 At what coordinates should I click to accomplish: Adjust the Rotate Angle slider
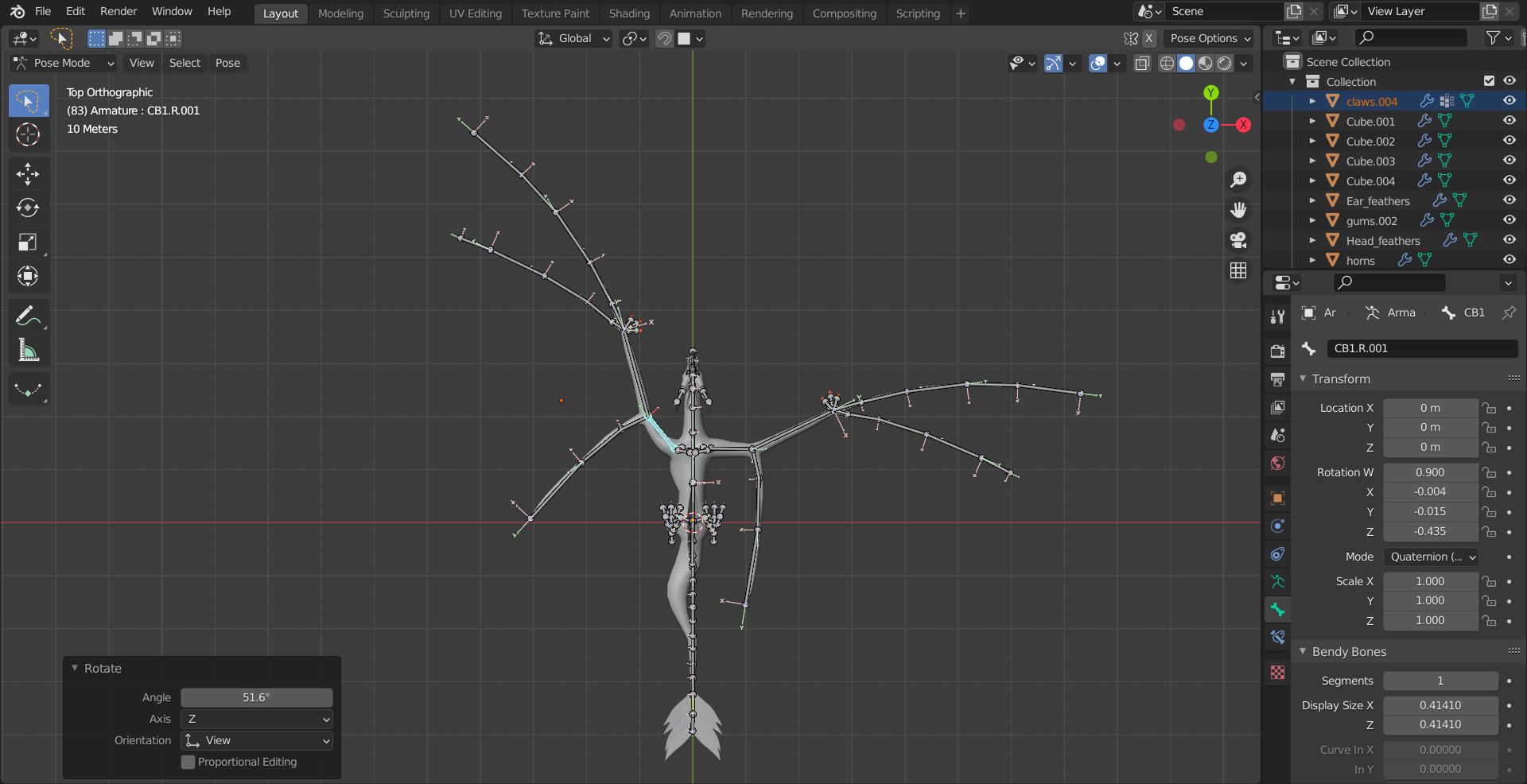click(256, 697)
